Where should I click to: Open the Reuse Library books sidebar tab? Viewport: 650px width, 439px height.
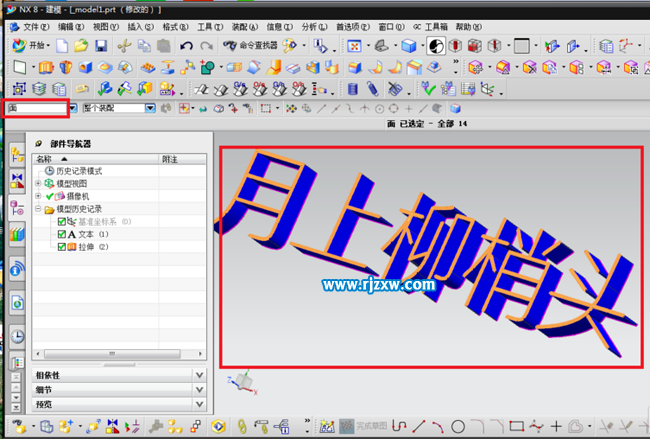(17, 235)
